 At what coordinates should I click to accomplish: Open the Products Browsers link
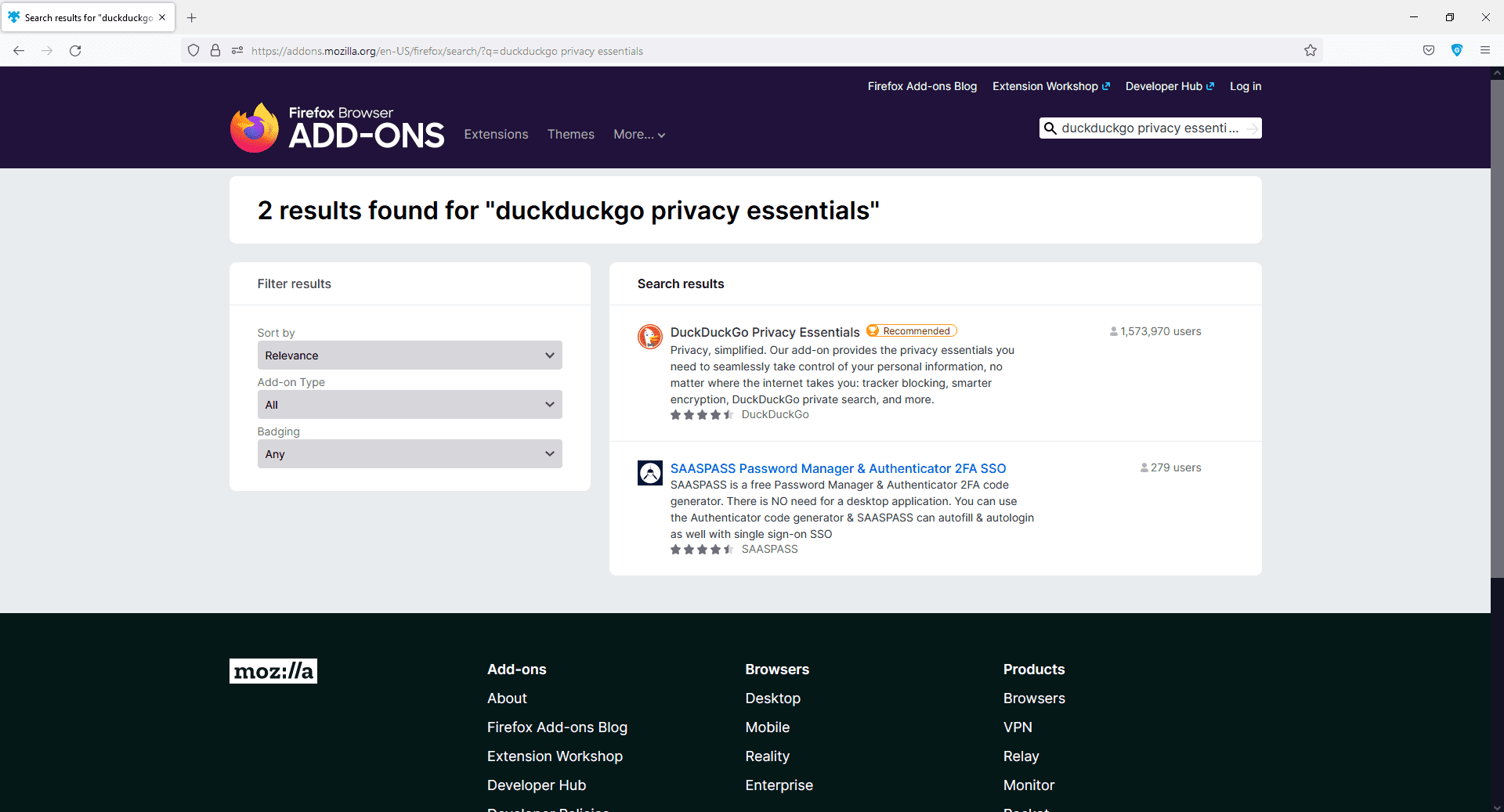1034,698
